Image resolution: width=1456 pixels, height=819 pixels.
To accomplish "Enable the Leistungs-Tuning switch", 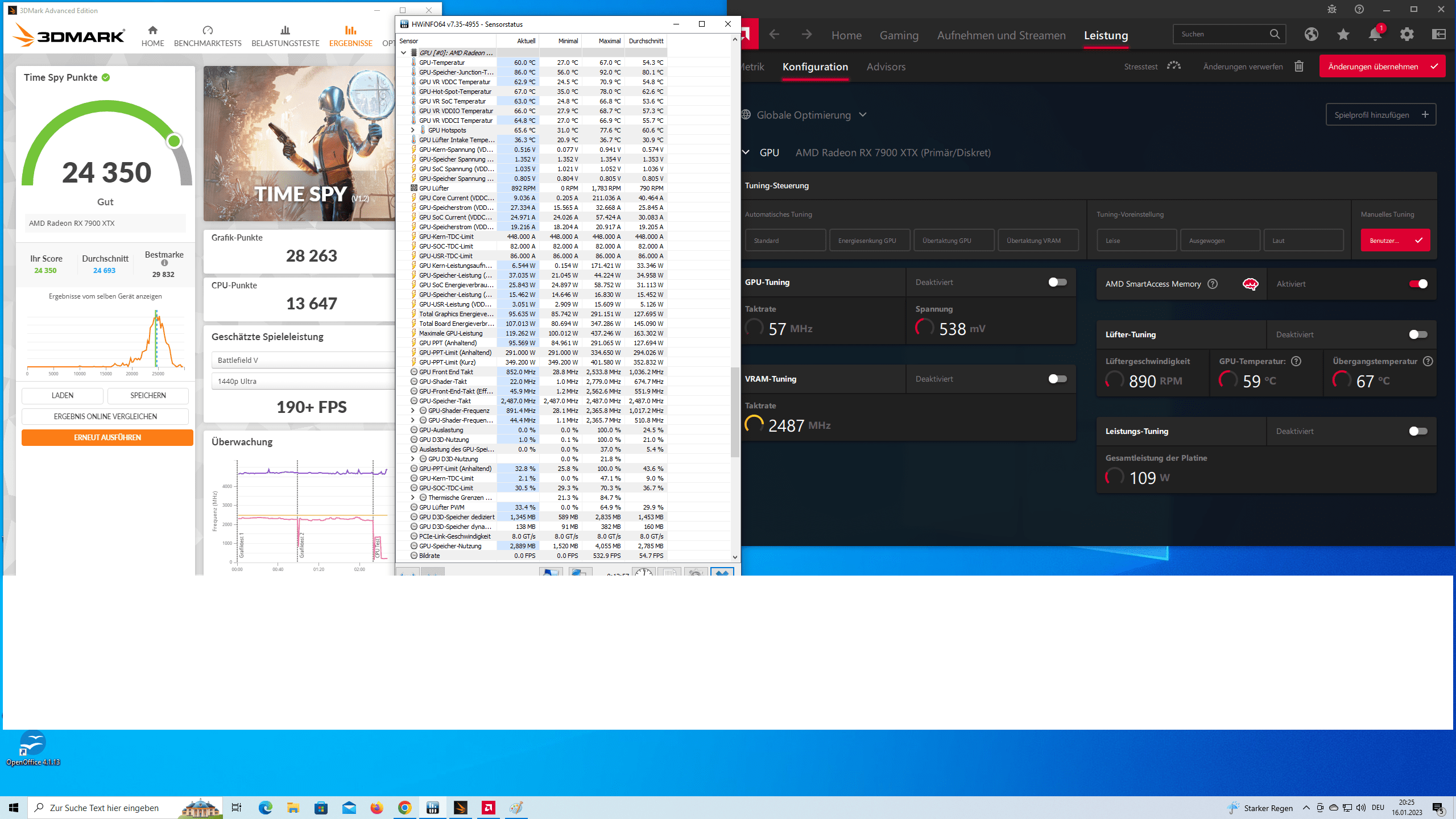I will 1418,431.
